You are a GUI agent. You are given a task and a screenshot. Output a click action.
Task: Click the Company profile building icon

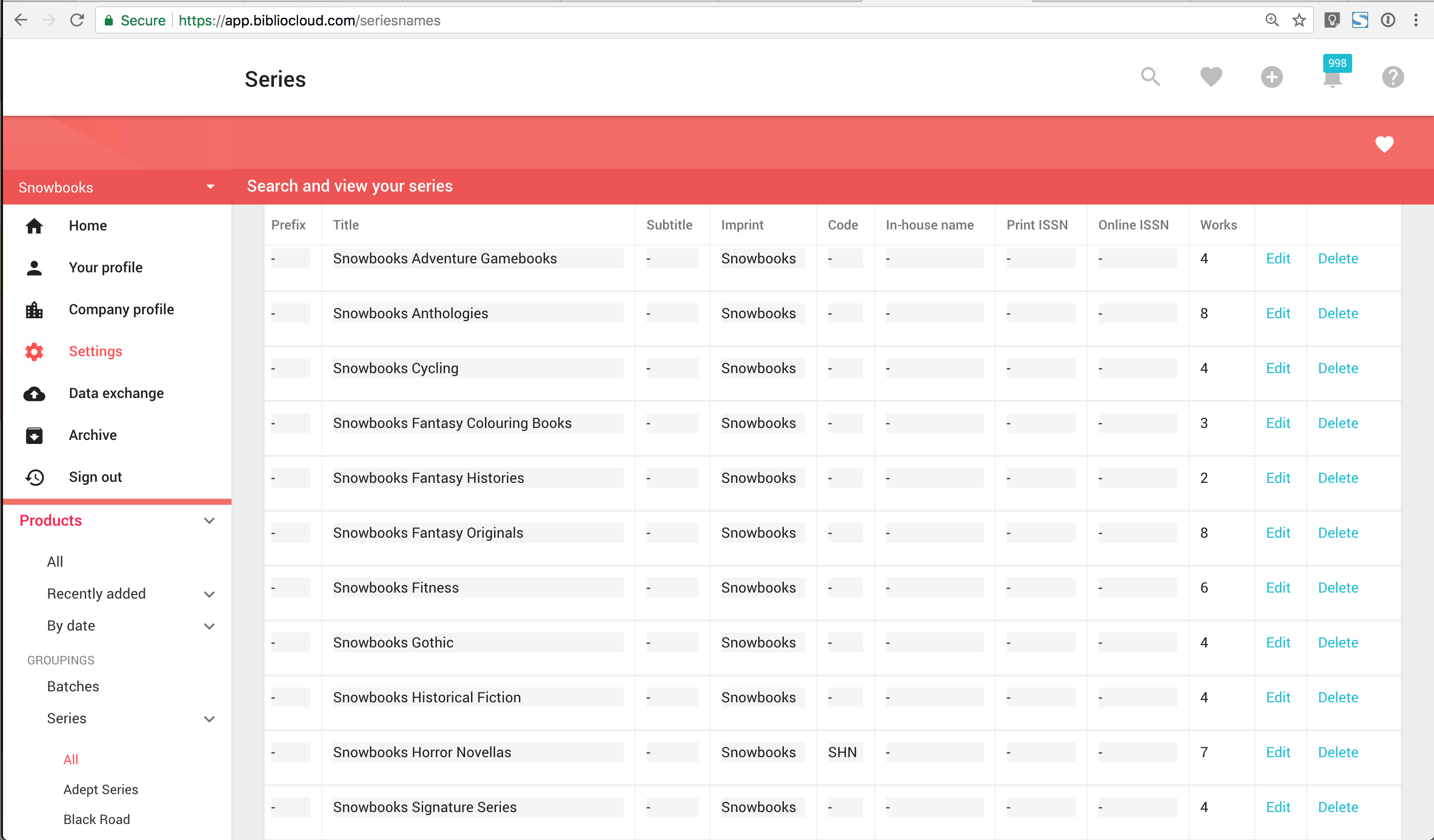coord(34,309)
